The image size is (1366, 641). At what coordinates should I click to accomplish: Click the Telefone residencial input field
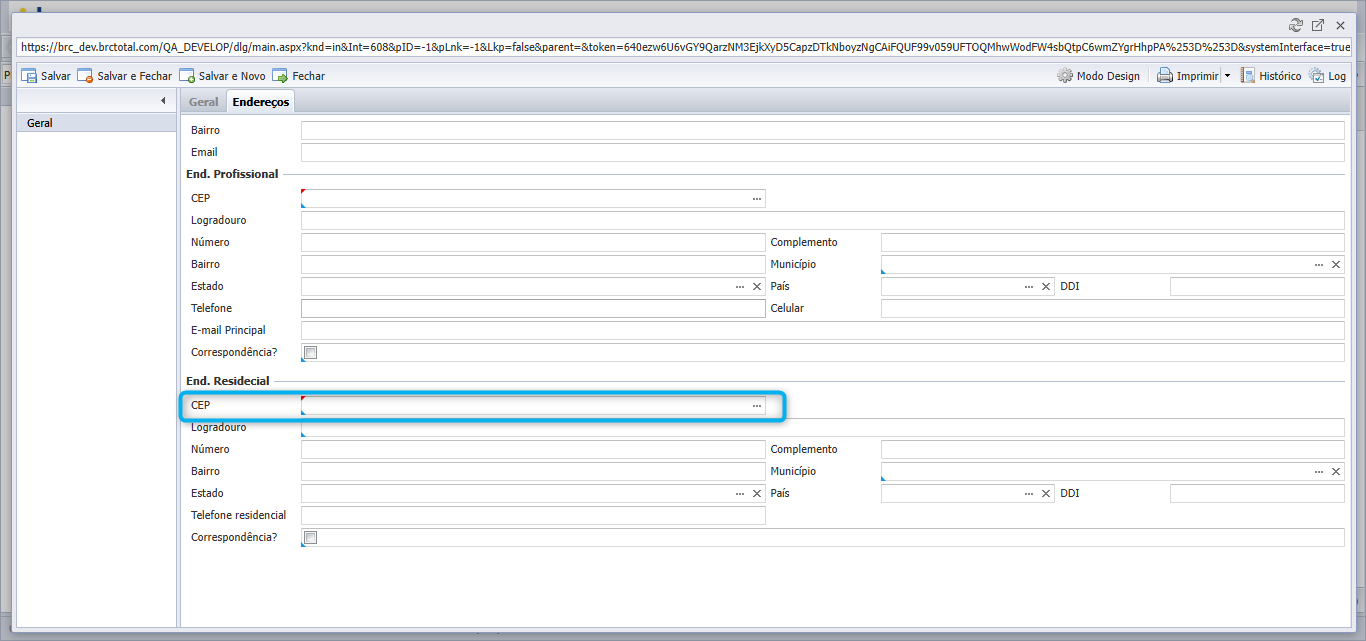[533, 515]
